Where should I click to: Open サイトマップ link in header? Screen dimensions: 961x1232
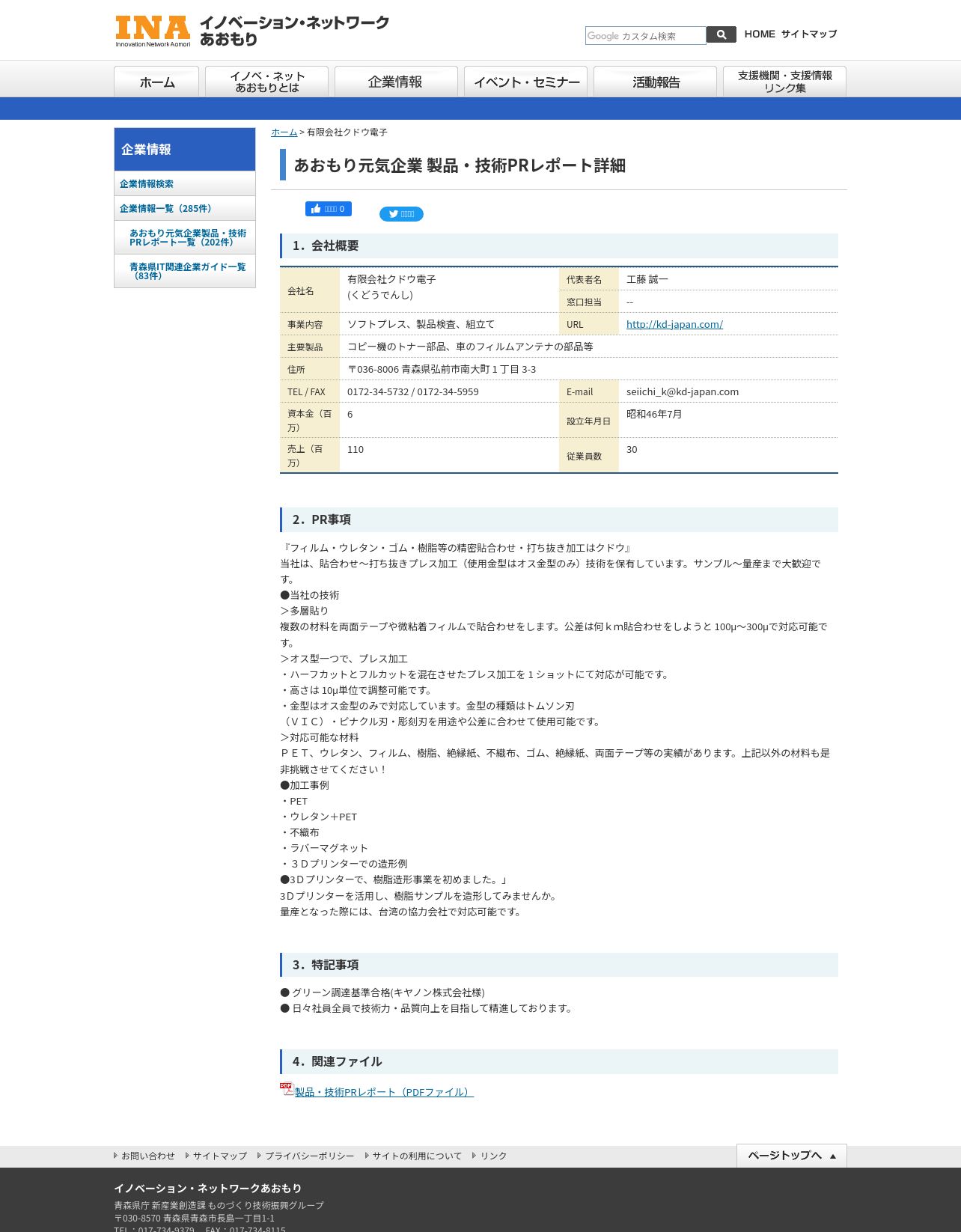809,34
